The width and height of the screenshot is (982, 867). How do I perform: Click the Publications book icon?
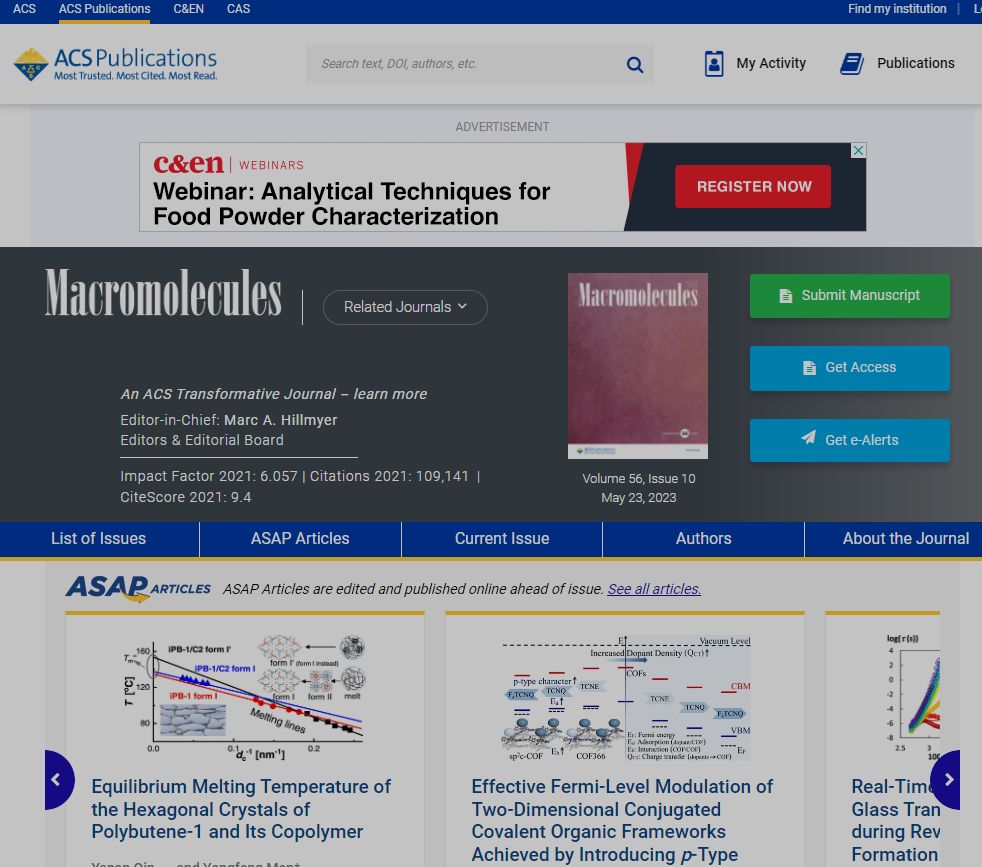point(851,63)
